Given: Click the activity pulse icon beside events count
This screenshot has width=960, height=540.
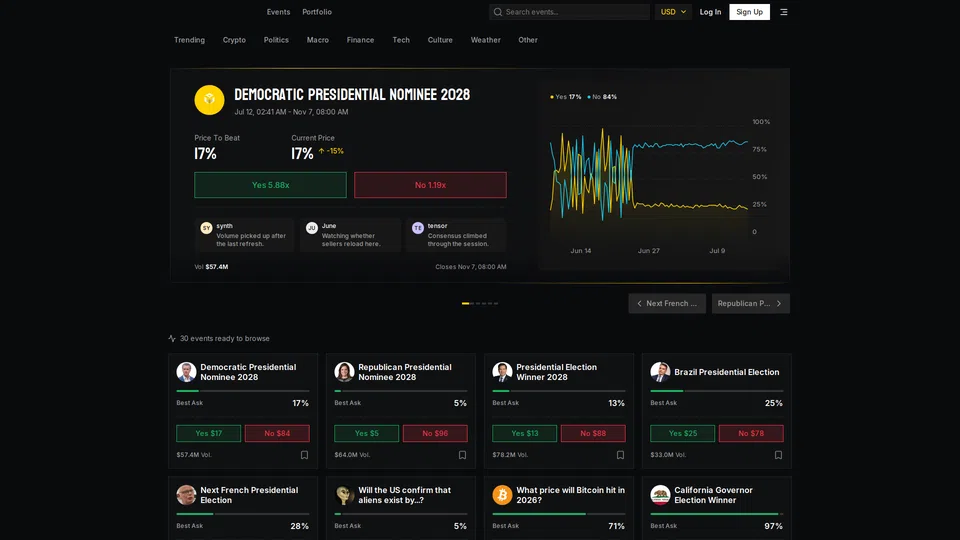Looking at the screenshot, I should coord(172,339).
